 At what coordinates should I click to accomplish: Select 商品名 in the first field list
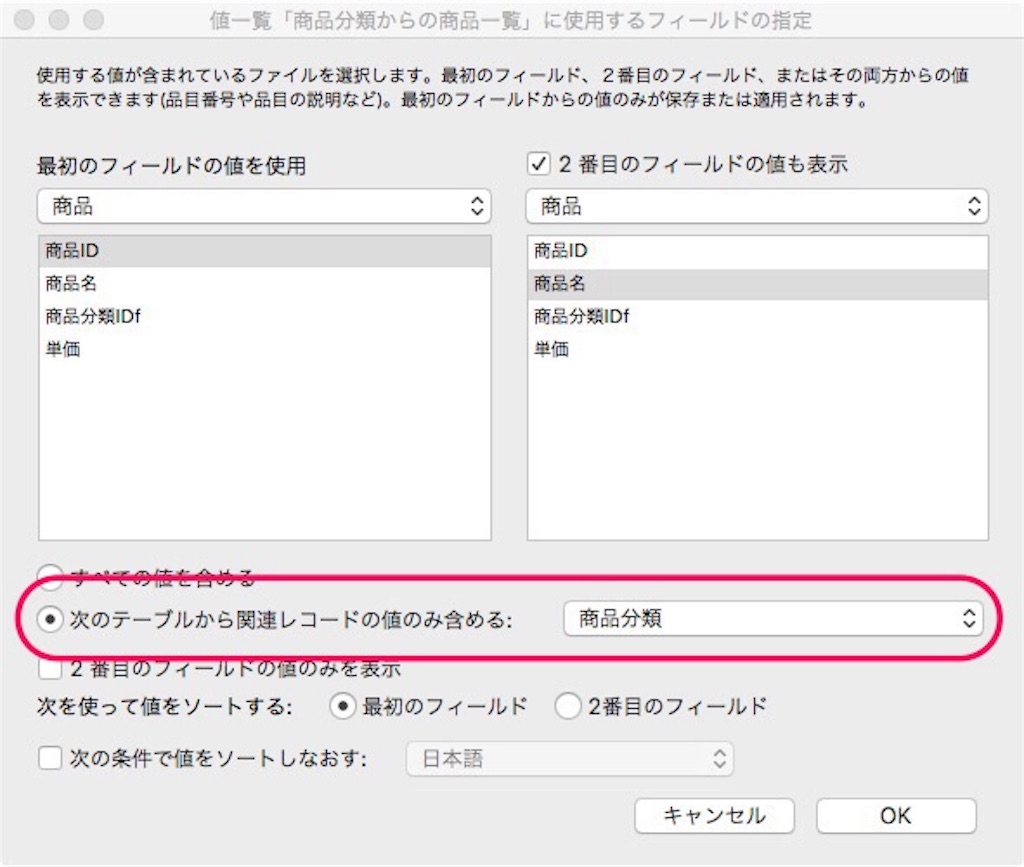264,283
